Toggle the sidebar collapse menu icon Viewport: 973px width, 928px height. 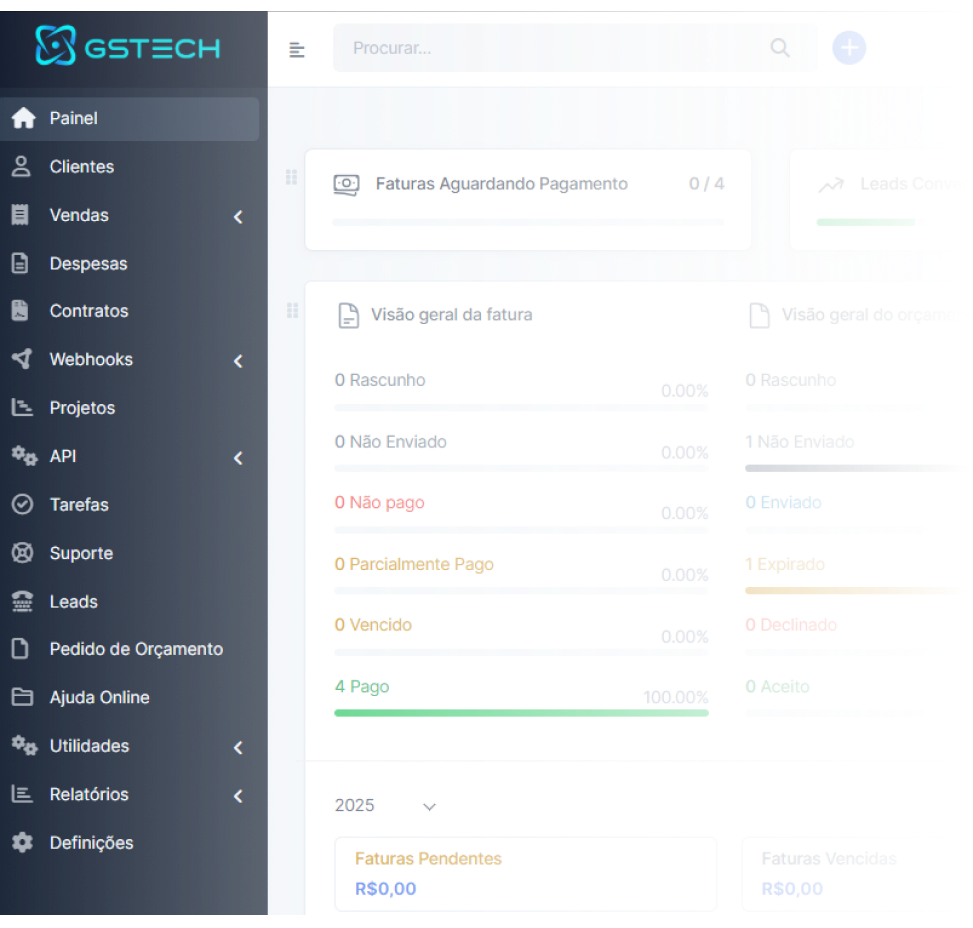[297, 49]
